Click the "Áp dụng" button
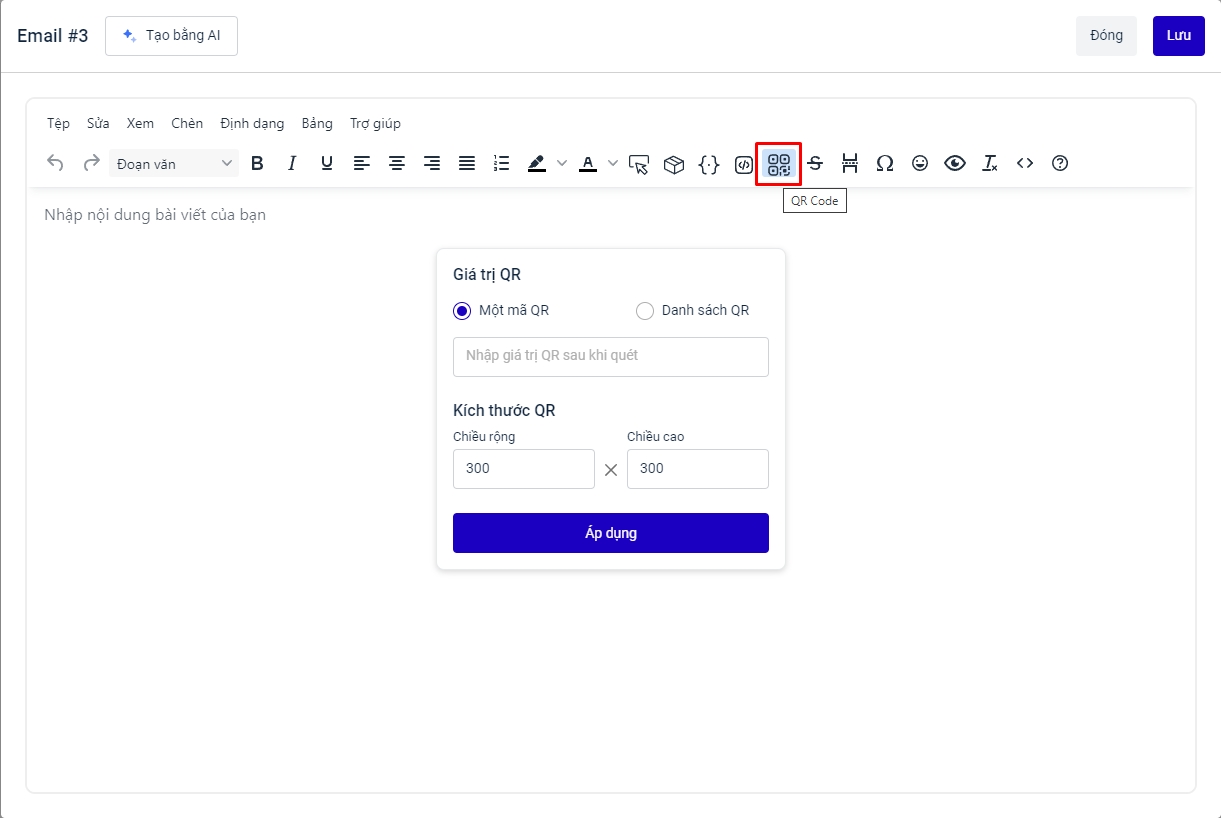 (x=610, y=533)
